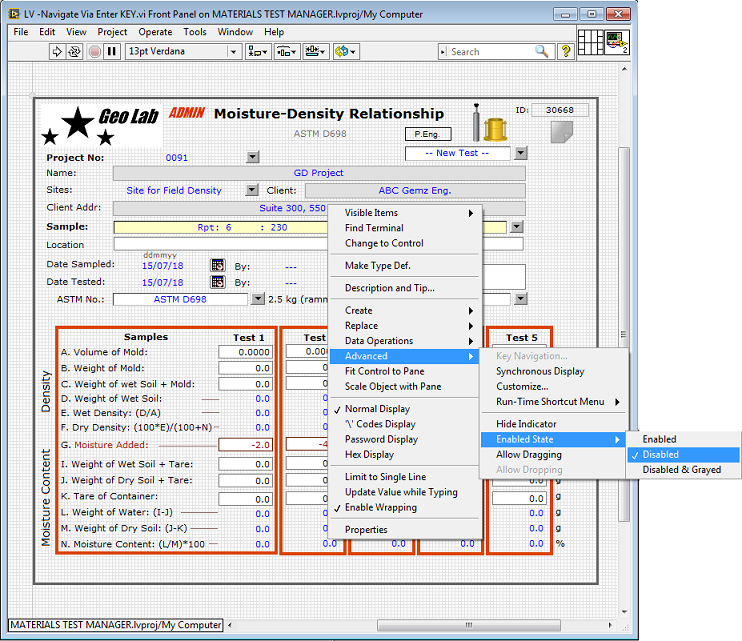Screen dimensions: 742x641
Task: Toggle Allow Dragging
Action: (x=529, y=455)
